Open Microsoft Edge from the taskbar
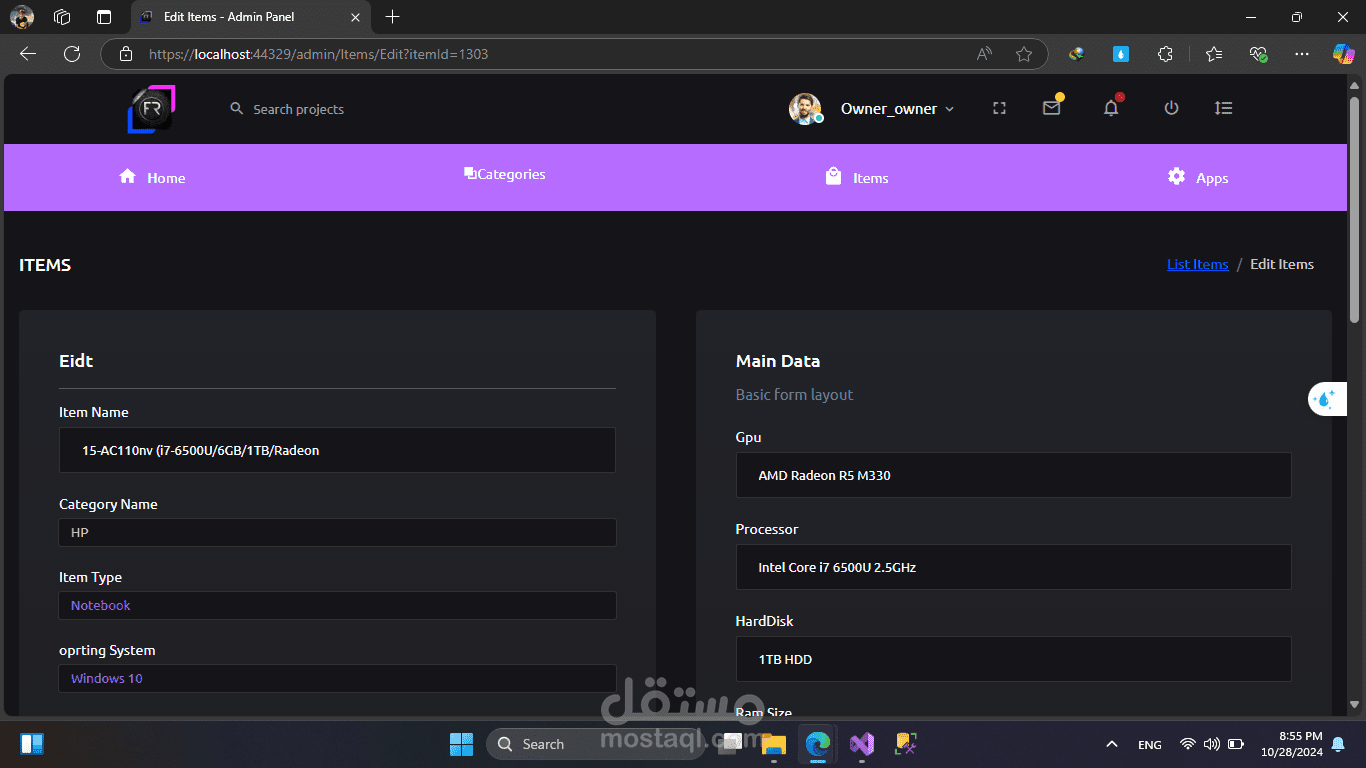This screenshot has width=1366, height=768. pyautogui.click(x=817, y=744)
